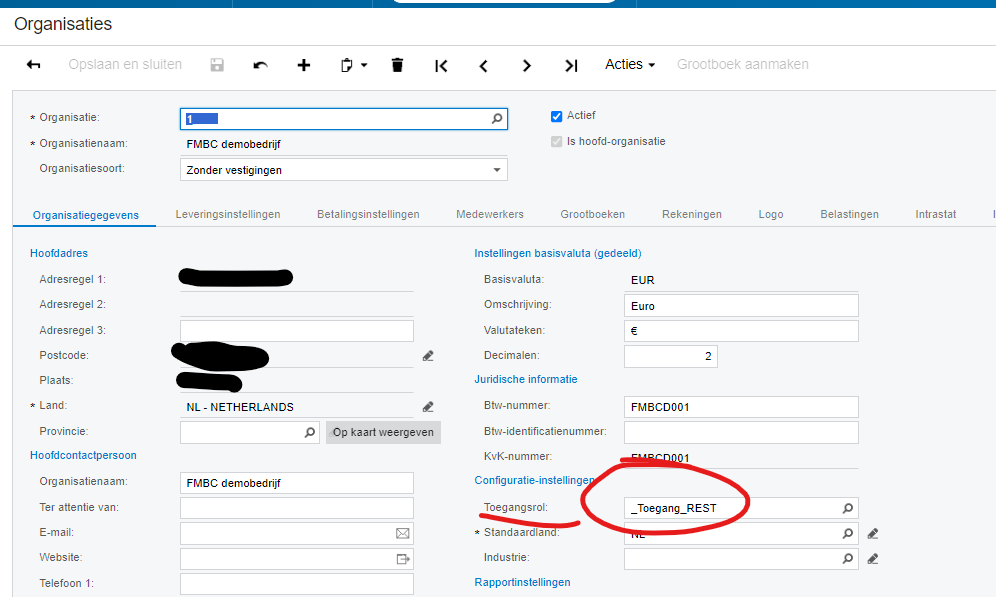
Task: Open the Belastingen tab
Action: (849, 215)
